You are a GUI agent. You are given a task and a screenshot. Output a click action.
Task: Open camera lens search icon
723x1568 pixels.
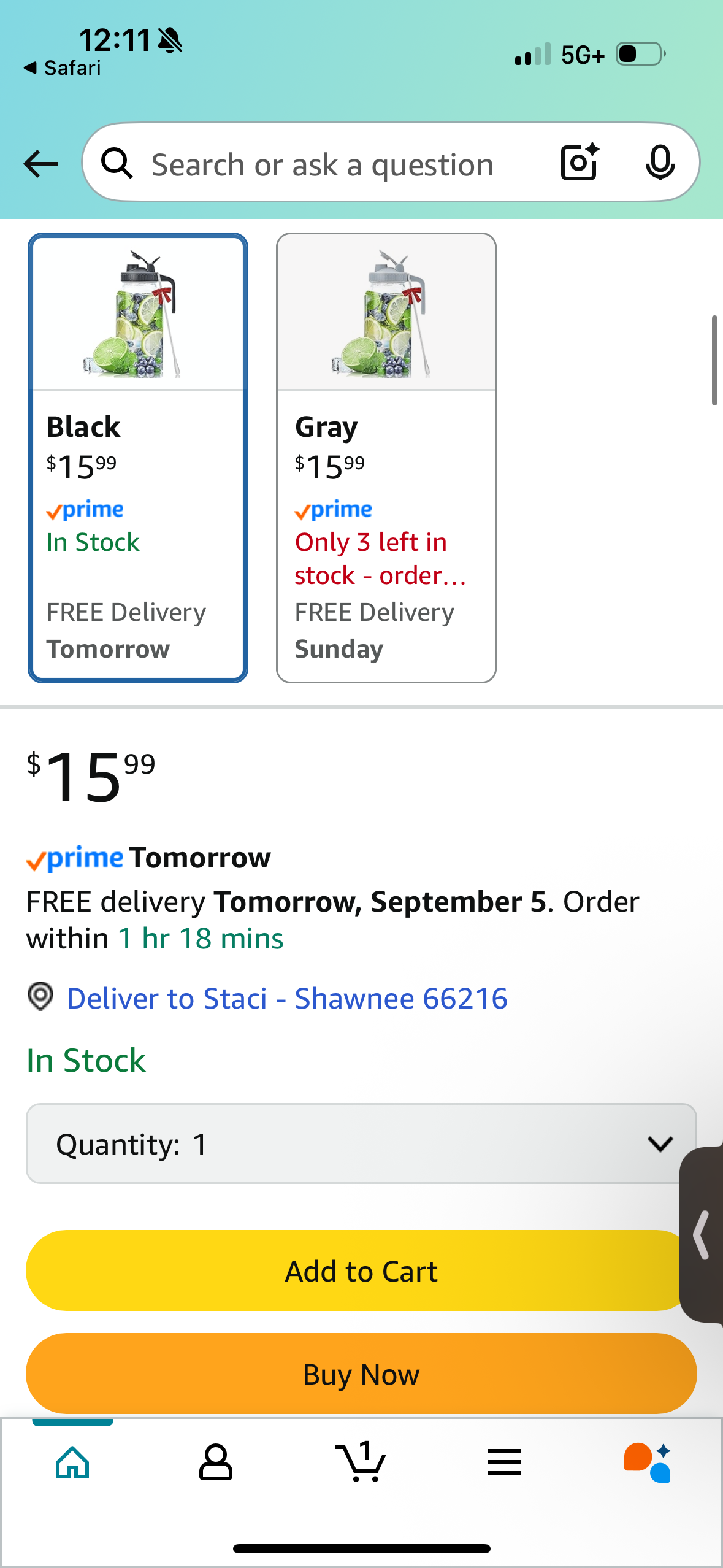pos(580,162)
